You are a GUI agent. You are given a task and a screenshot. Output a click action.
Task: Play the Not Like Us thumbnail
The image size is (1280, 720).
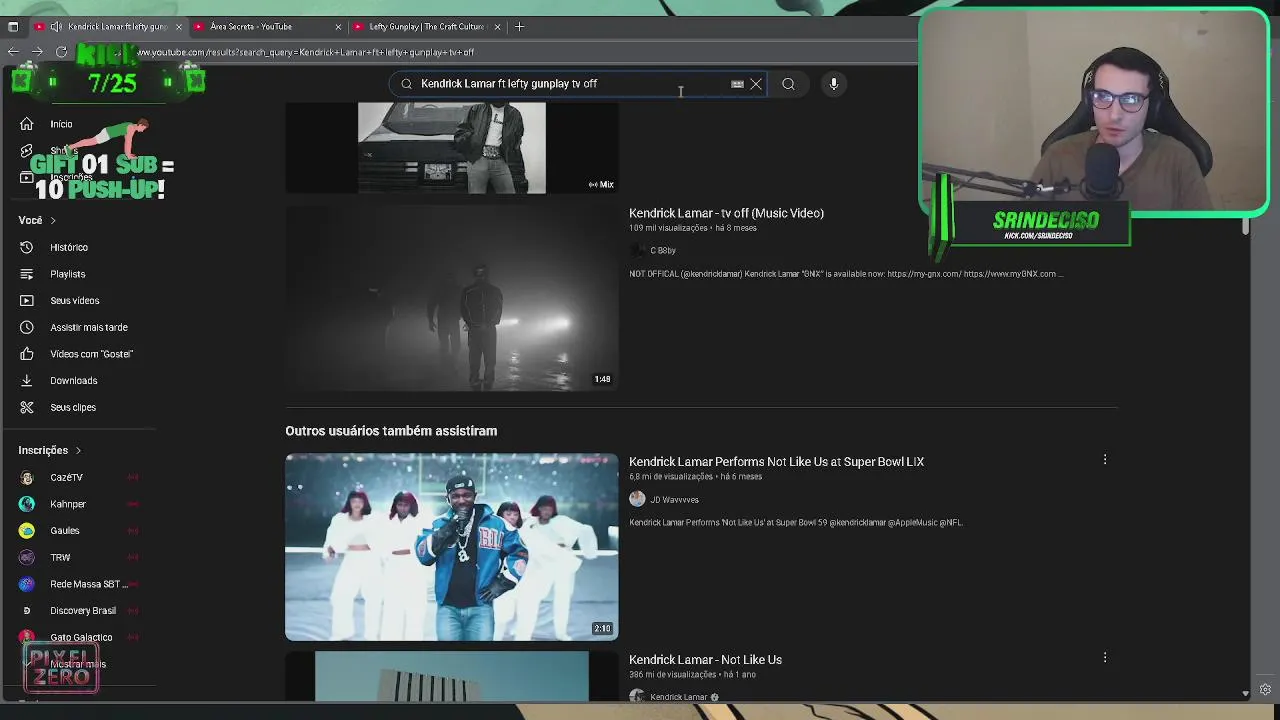point(452,676)
